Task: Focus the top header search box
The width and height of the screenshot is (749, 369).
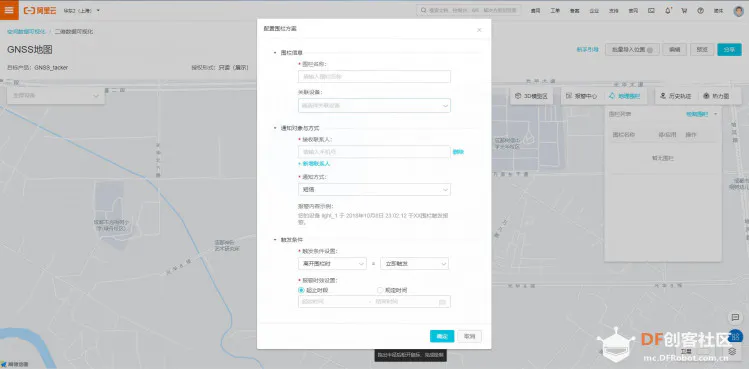Action: pyautogui.click(x=469, y=10)
